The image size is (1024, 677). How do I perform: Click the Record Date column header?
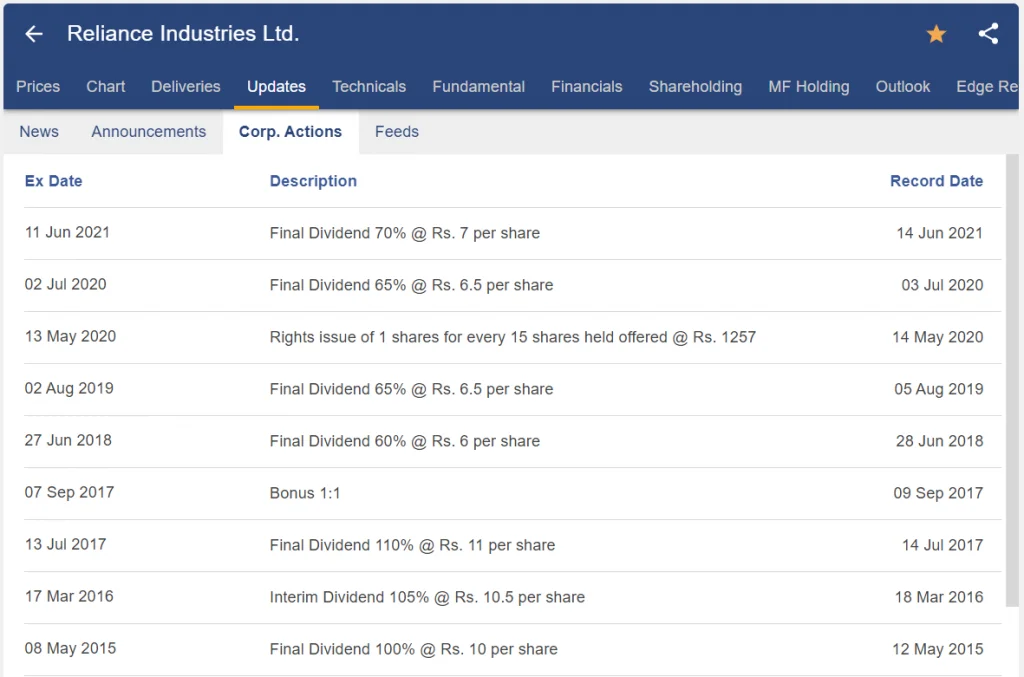click(936, 181)
